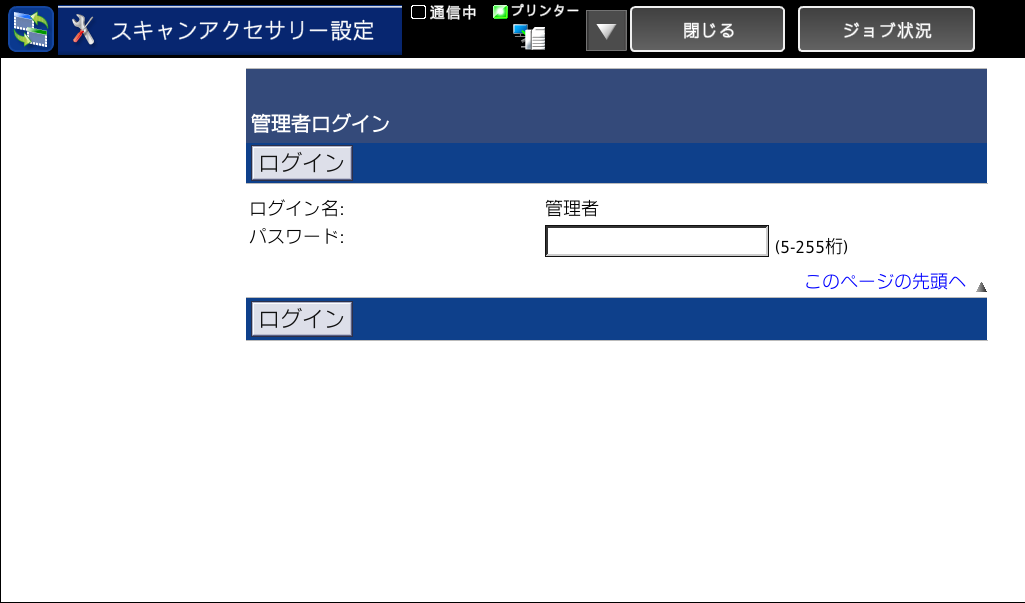
Task: Click the プリンター status label text
Action: (x=545, y=11)
